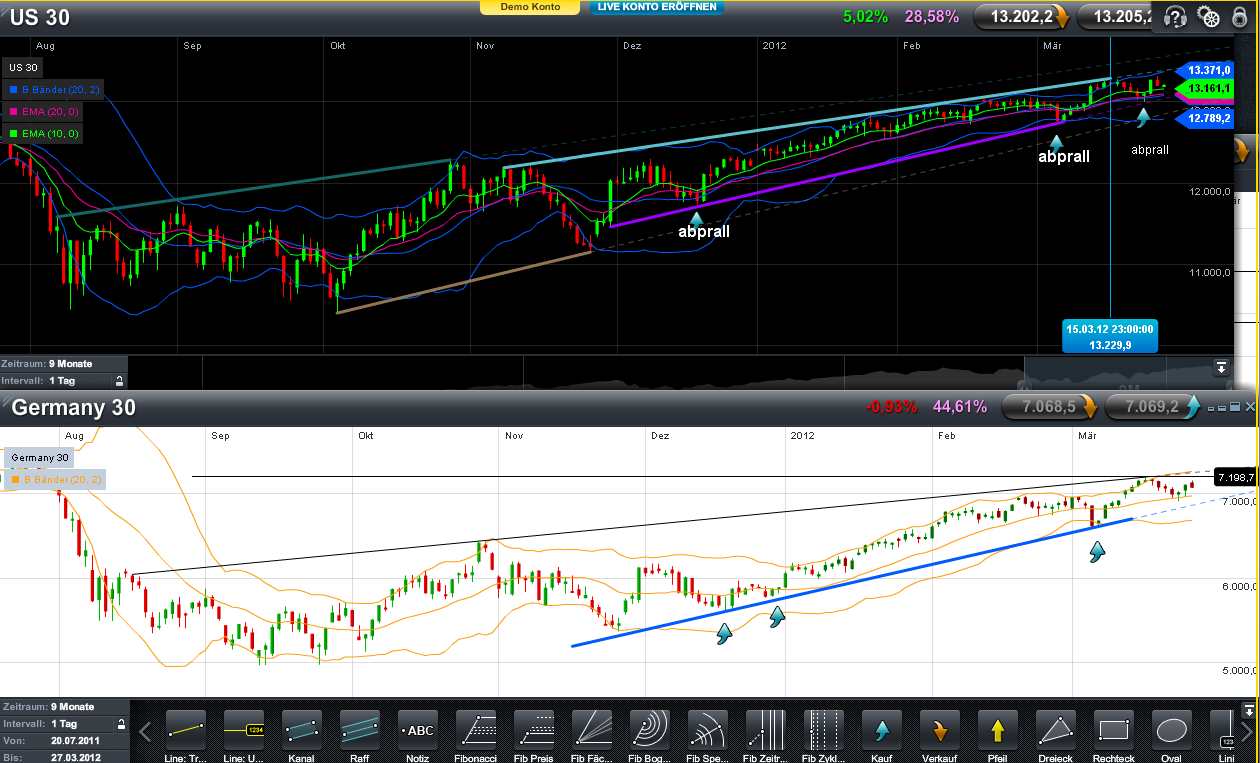
Task: Click the pink 28,58% value
Action: coord(932,17)
